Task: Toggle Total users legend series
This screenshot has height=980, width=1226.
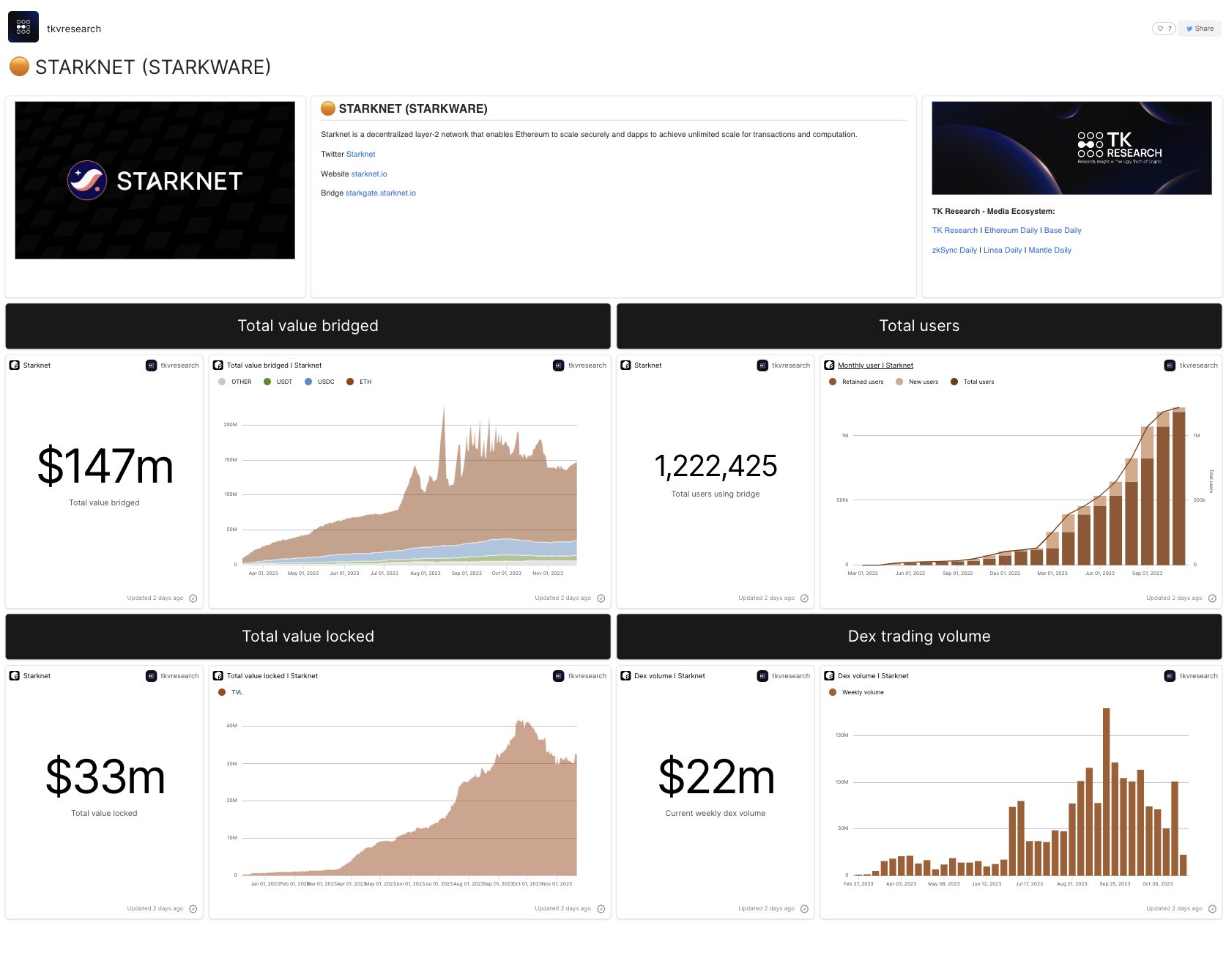Action: click(x=973, y=382)
